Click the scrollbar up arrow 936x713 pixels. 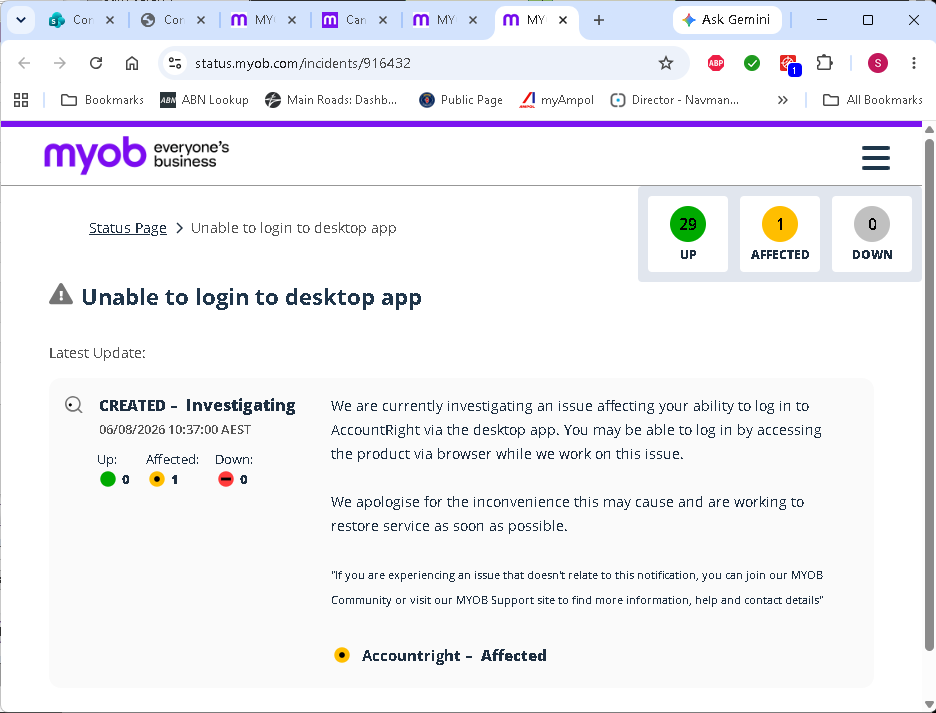point(929,130)
